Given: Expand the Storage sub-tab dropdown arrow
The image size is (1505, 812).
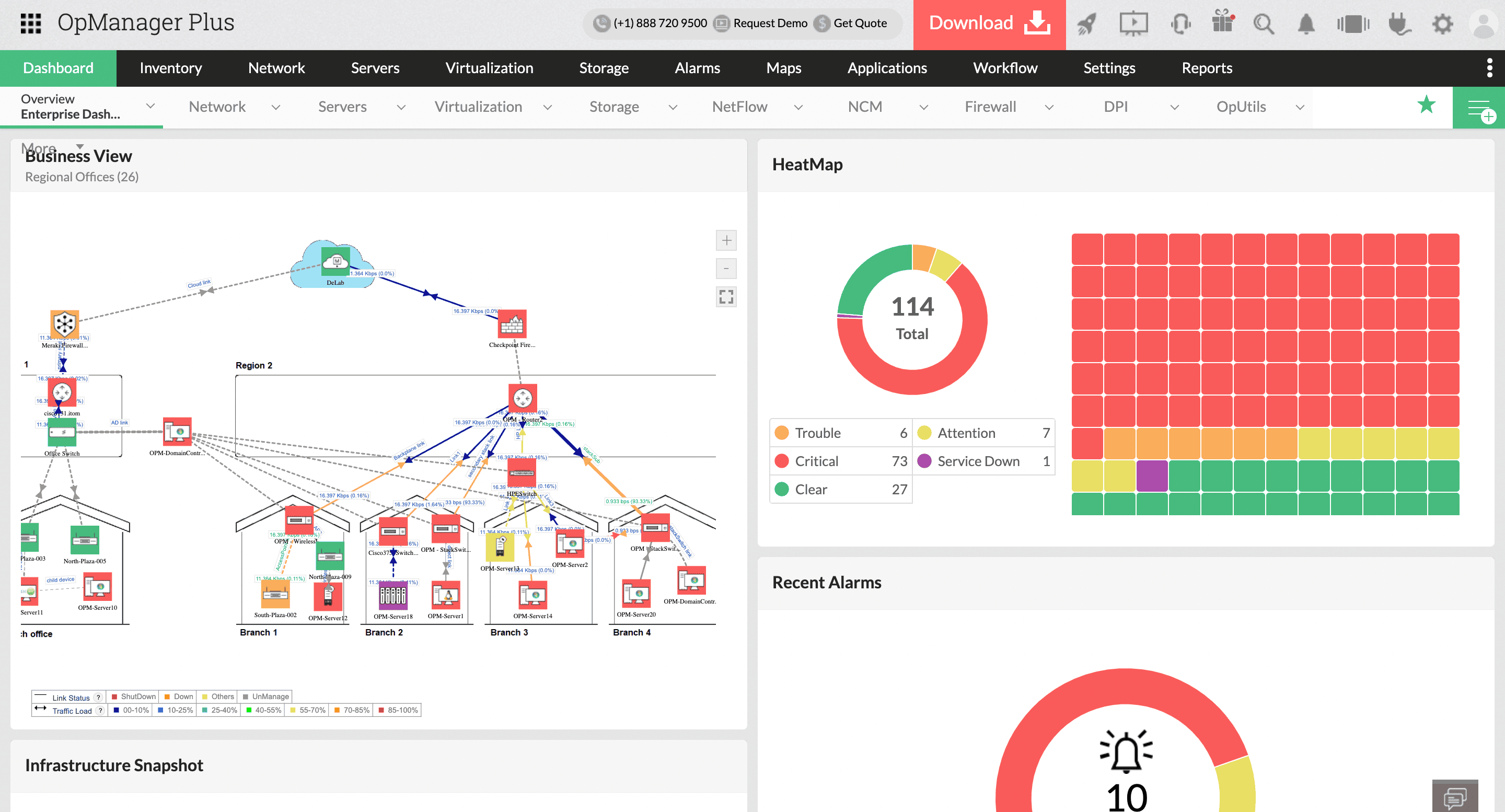Looking at the screenshot, I should click(x=673, y=107).
